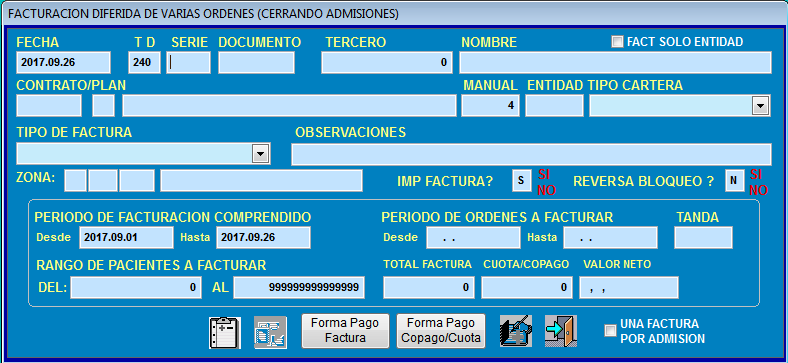Click the long CONTRATO/PLAN description field
Image resolution: width=788 pixels, height=363 pixels.
point(289,106)
